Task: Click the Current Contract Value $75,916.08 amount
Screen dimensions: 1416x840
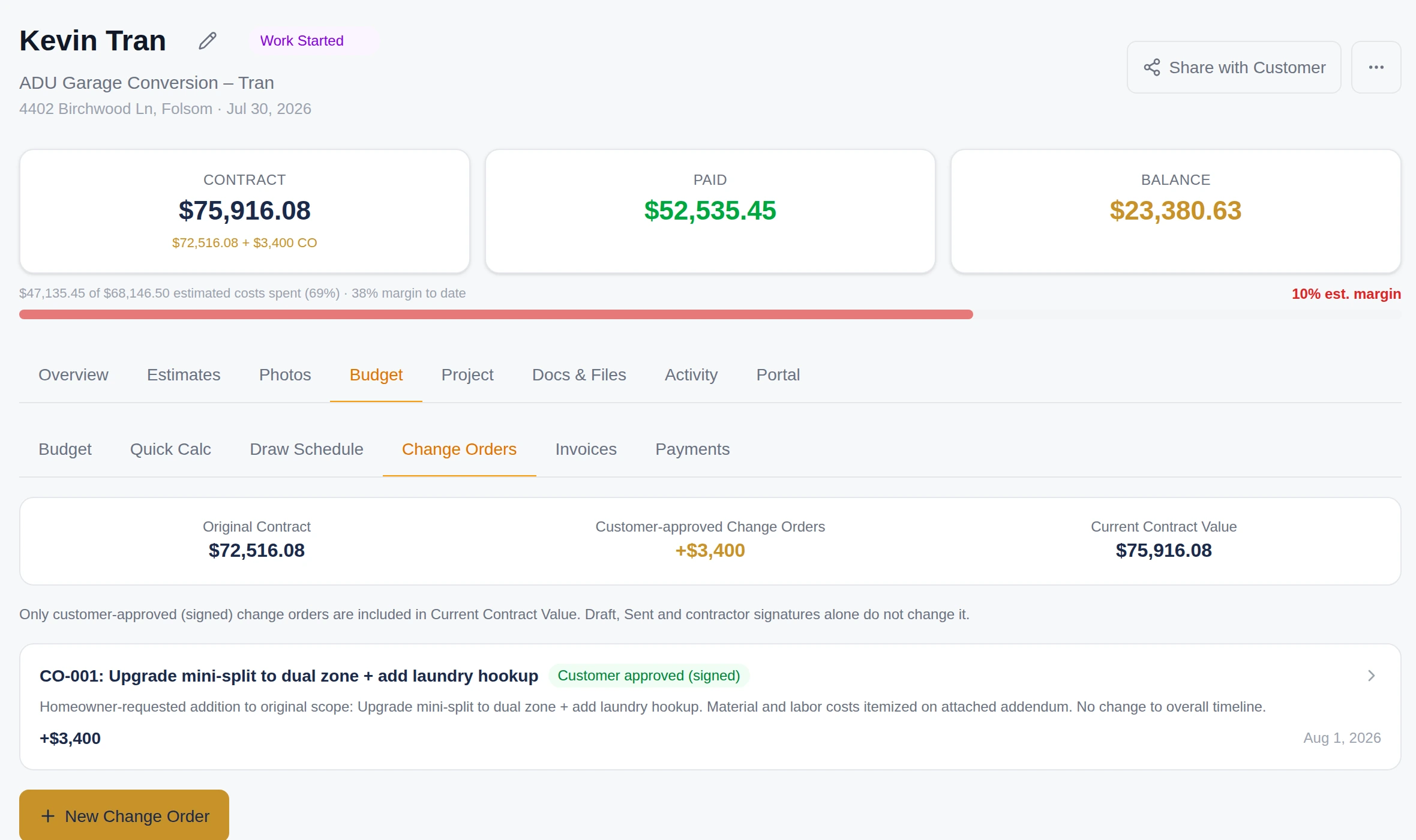Action: (1164, 550)
